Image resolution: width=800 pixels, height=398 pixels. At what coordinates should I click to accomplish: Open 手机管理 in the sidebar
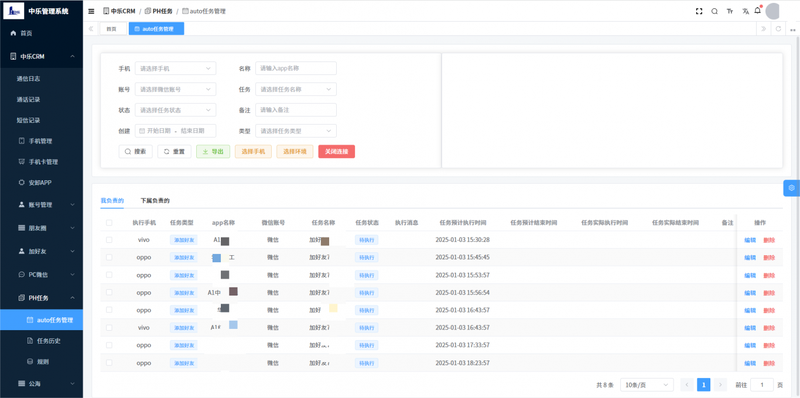[x=41, y=141]
